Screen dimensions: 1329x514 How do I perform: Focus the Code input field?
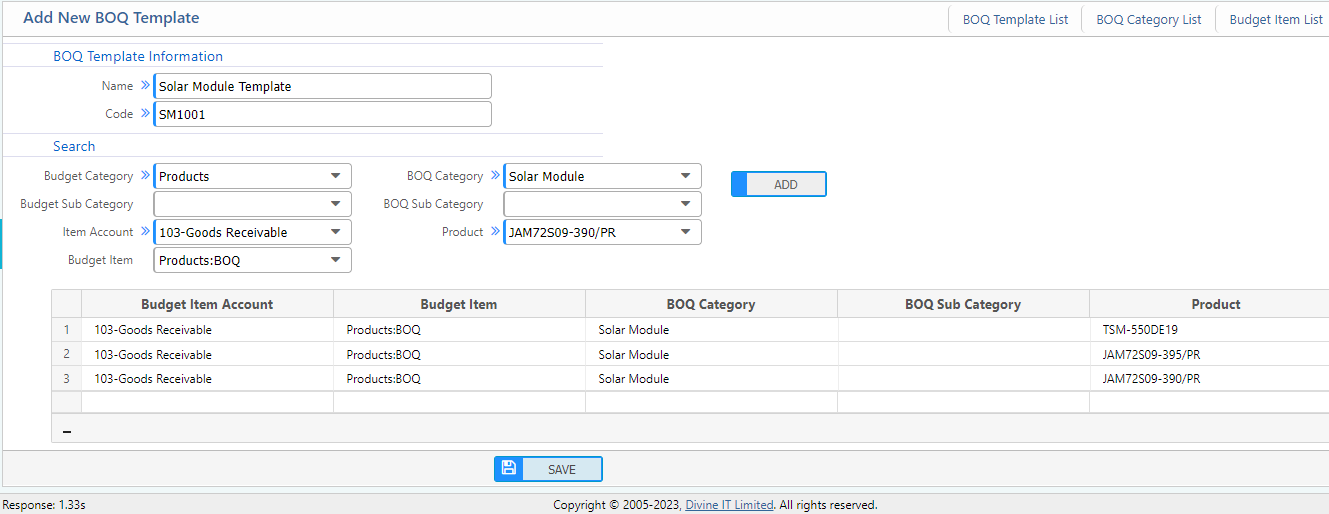pyautogui.click(x=322, y=114)
